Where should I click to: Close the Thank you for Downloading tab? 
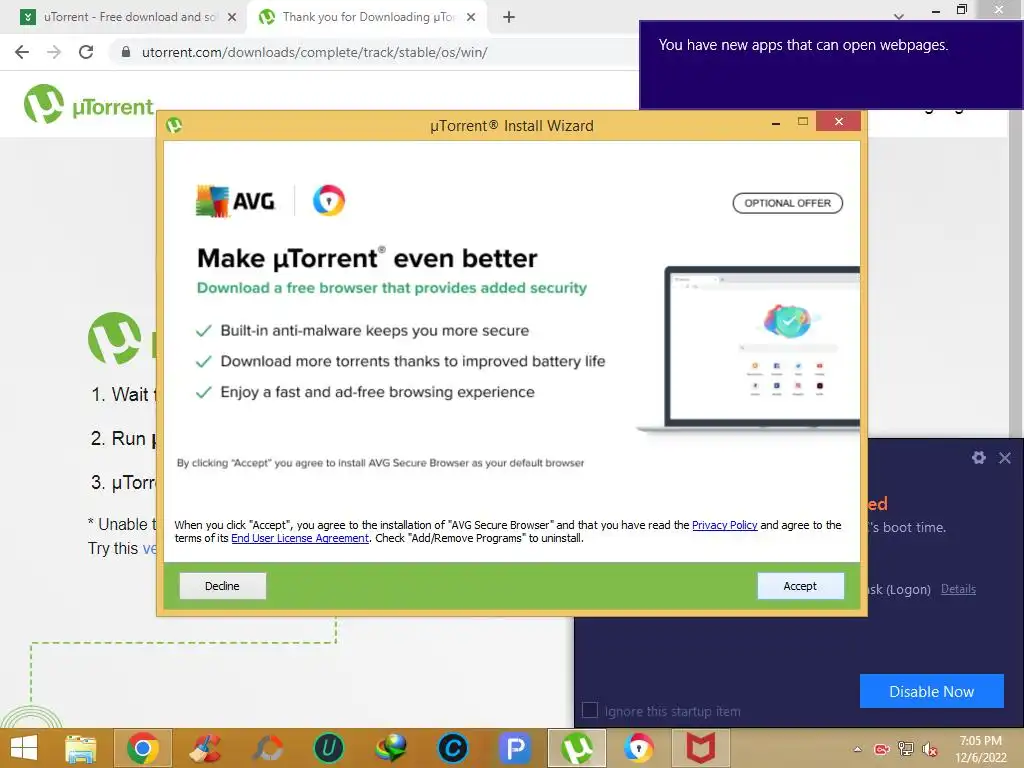[471, 18]
